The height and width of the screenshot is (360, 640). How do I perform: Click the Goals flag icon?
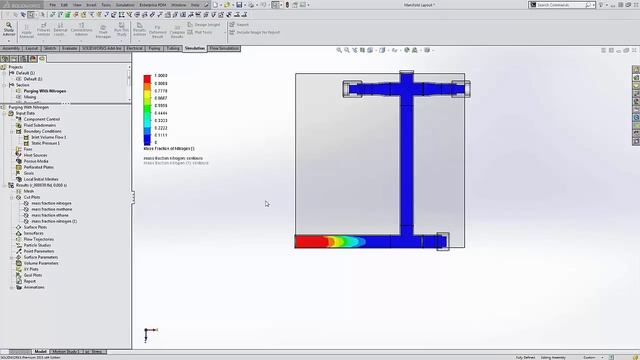(18, 173)
